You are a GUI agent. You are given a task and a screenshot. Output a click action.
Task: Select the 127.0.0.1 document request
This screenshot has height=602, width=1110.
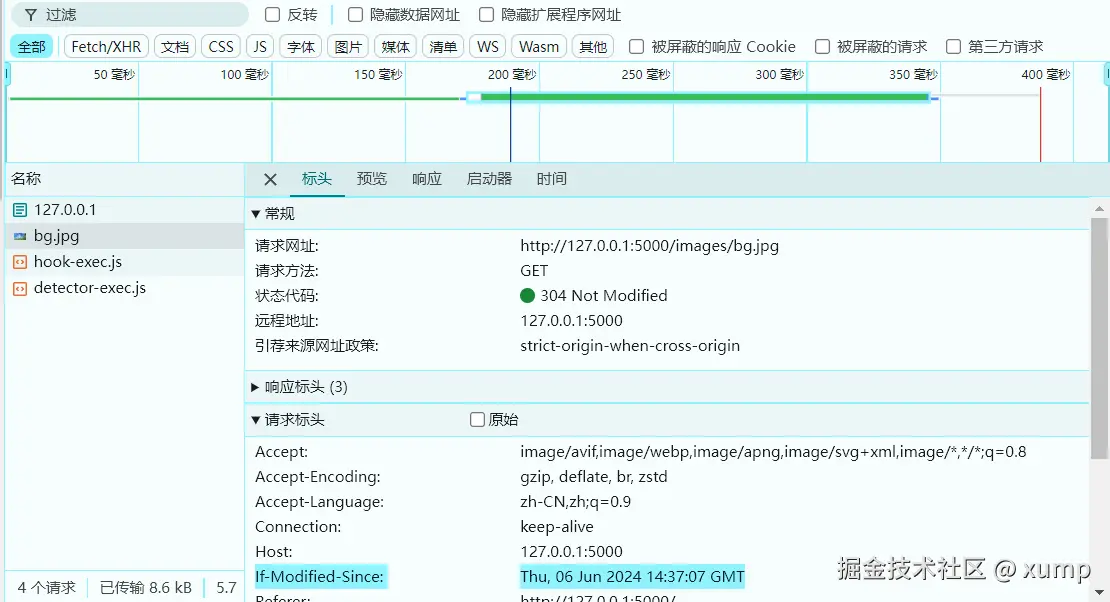point(125,210)
